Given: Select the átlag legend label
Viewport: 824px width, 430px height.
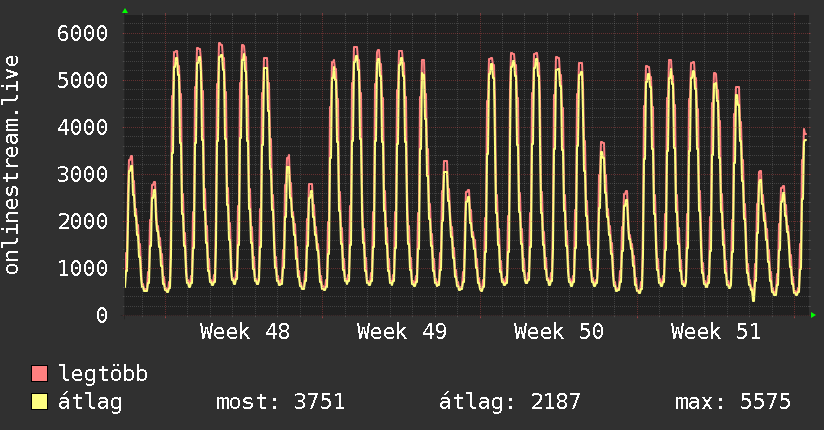Looking at the screenshot, I should (x=90, y=402).
